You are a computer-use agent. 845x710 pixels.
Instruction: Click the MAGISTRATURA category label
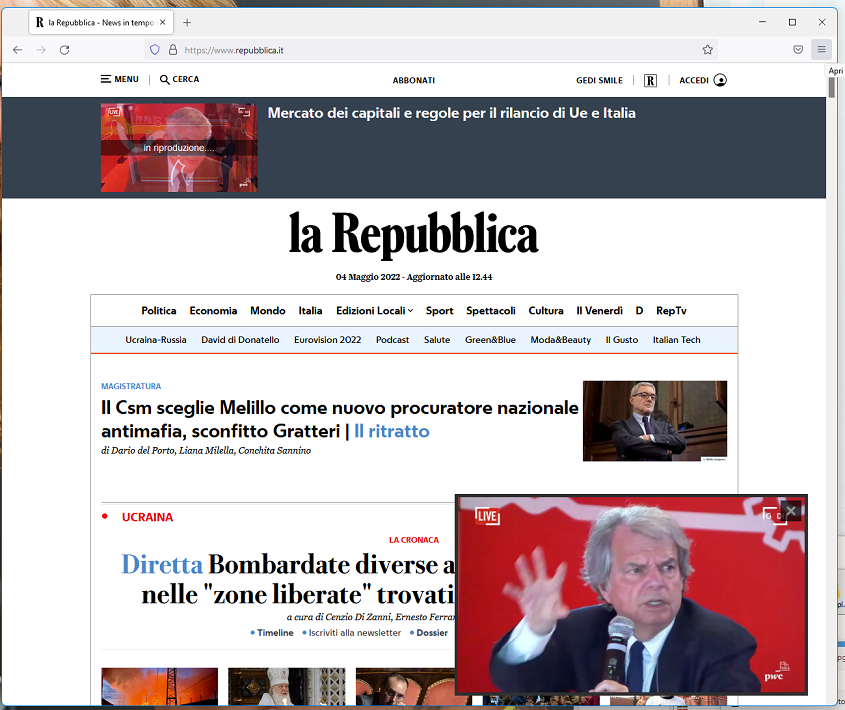(131, 386)
